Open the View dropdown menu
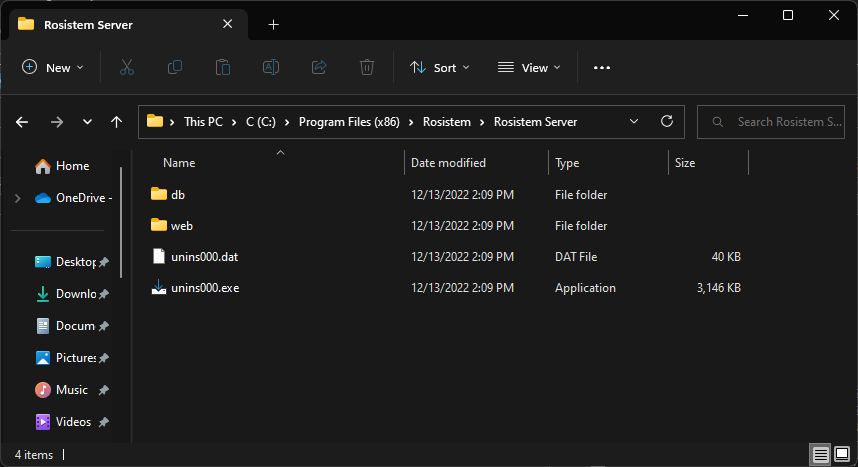858x467 pixels. coord(529,67)
